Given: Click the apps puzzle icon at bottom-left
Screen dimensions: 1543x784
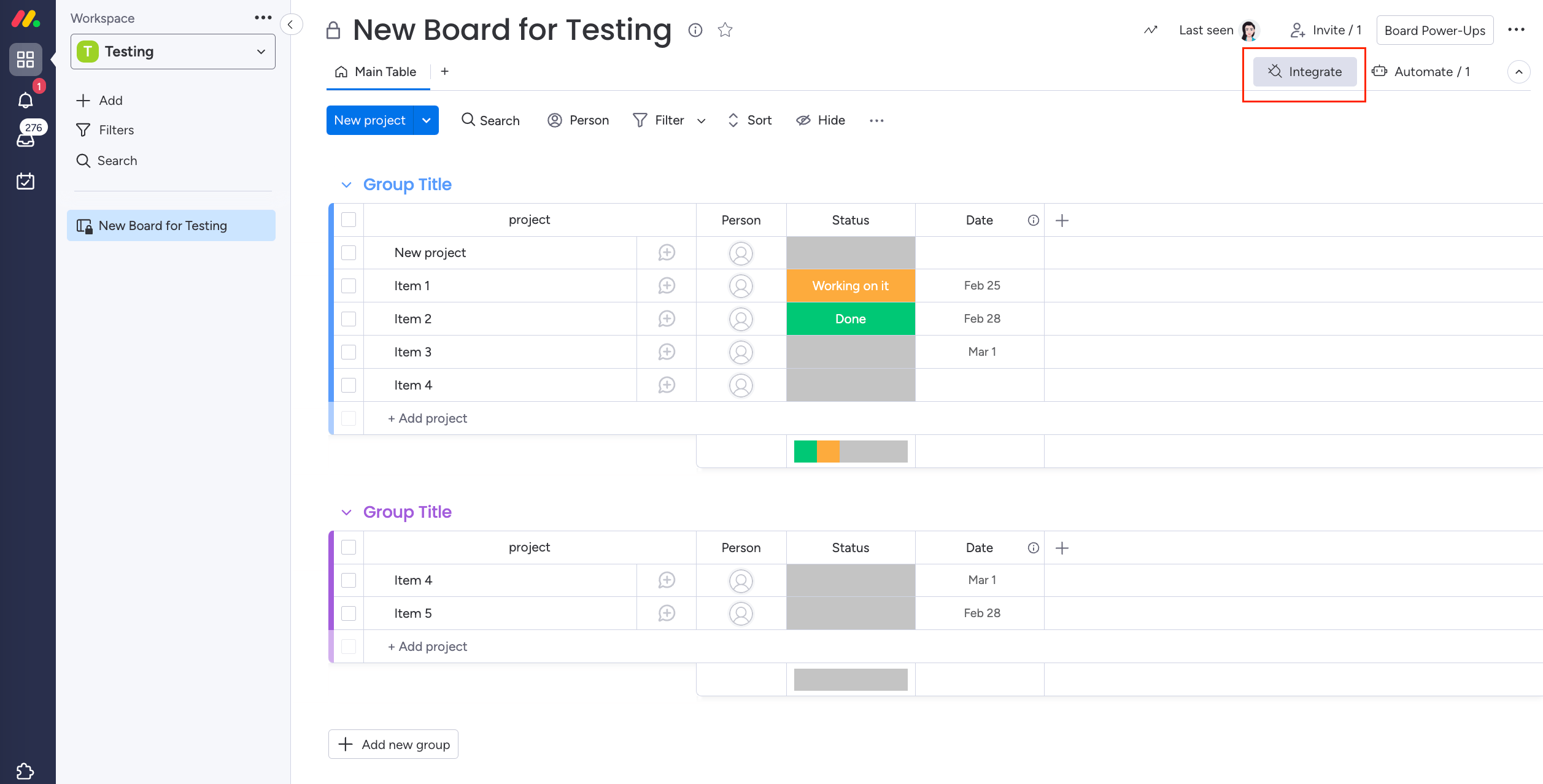Looking at the screenshot, I should point(25,771).
